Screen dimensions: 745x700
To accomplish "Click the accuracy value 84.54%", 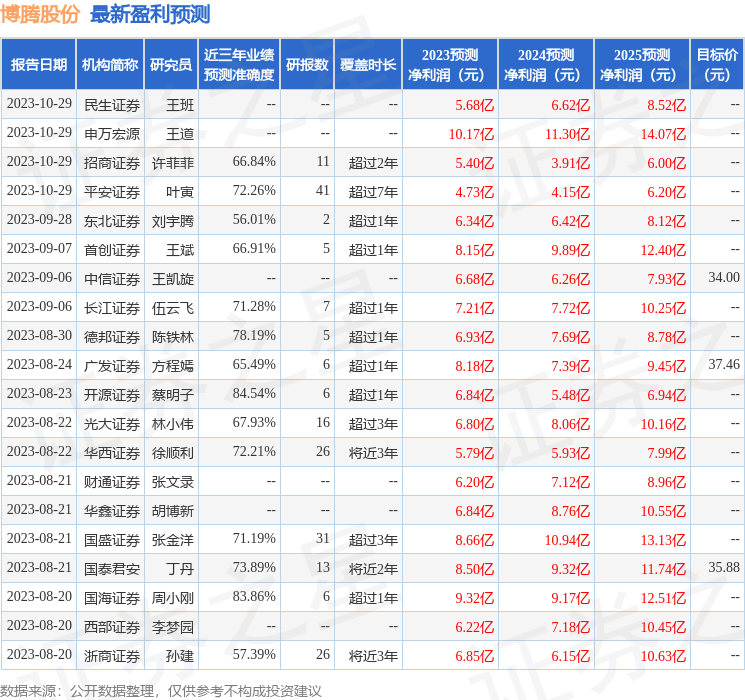I will pyautogui.click(x=254, y=393).
